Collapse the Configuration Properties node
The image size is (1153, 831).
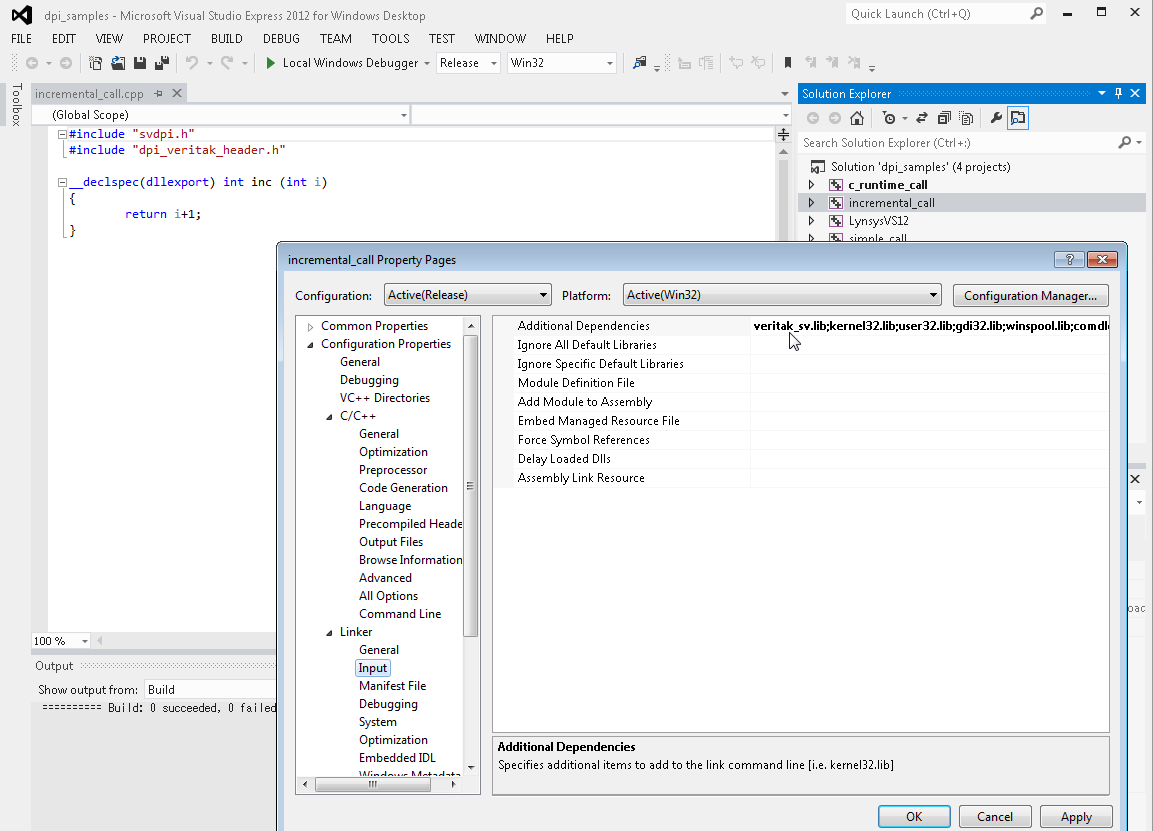click(x=310, y=345)
